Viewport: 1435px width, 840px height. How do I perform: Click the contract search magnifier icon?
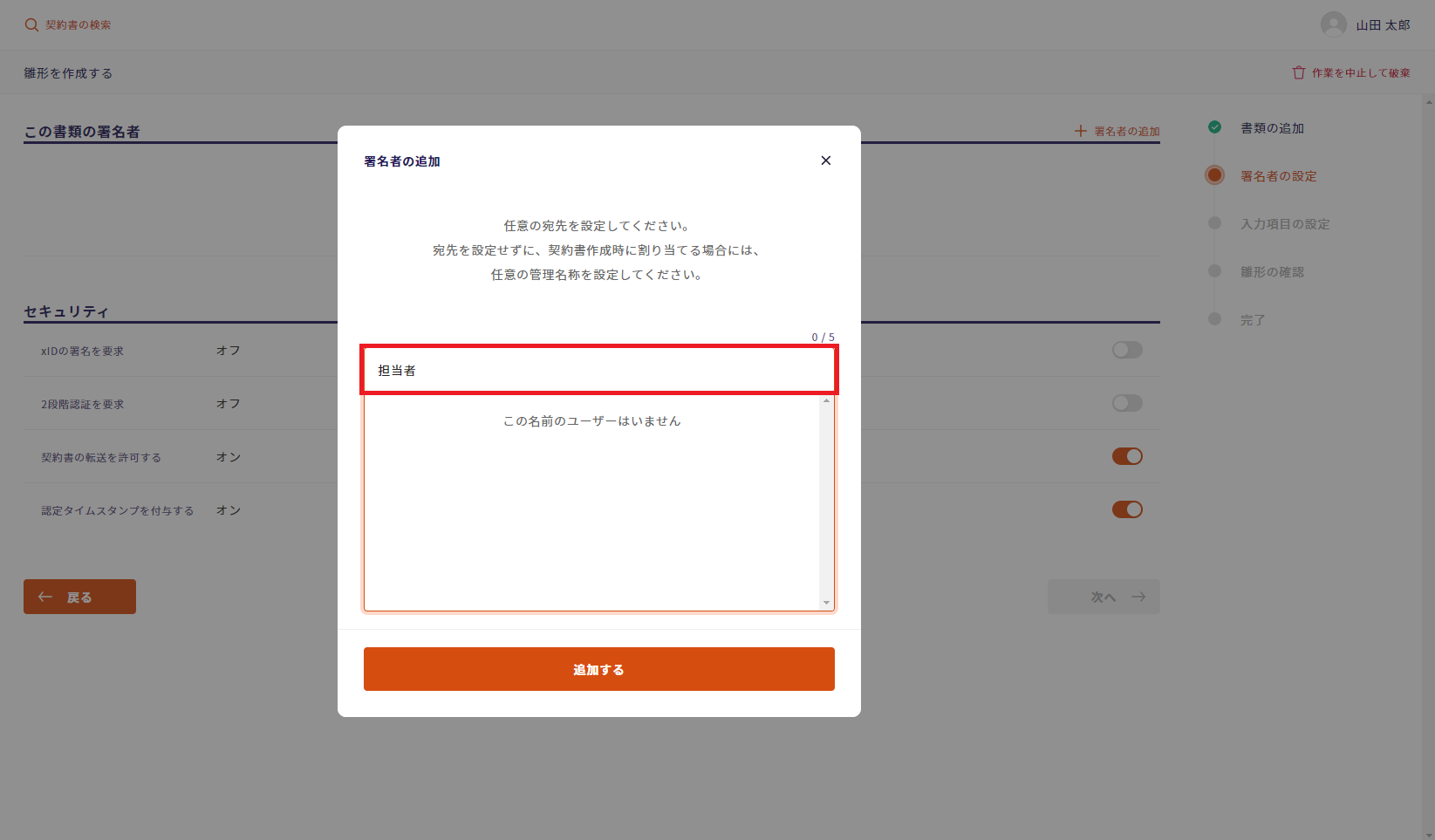(31, 25)
